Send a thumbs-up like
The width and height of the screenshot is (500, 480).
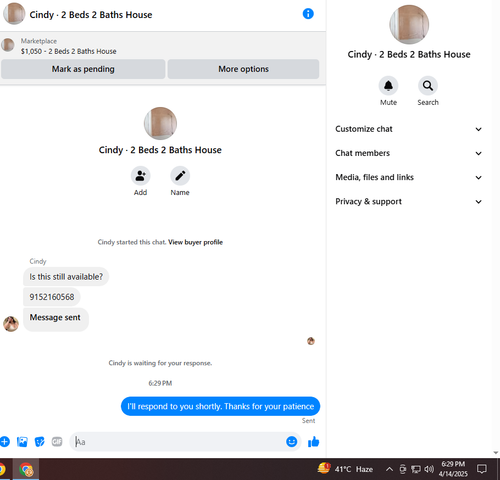[313, 442]
